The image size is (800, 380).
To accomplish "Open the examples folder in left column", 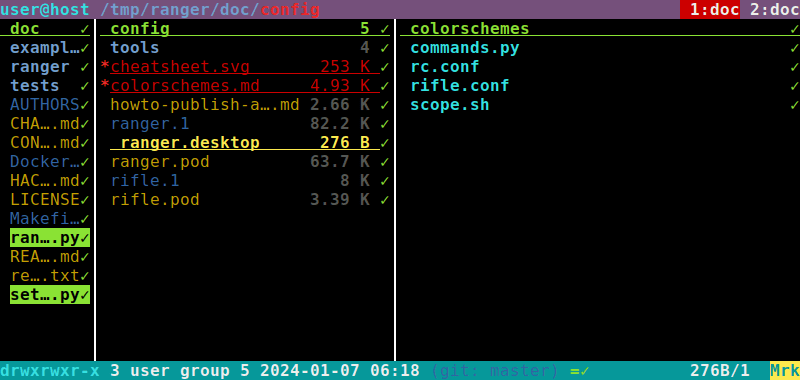I will 45,48.
